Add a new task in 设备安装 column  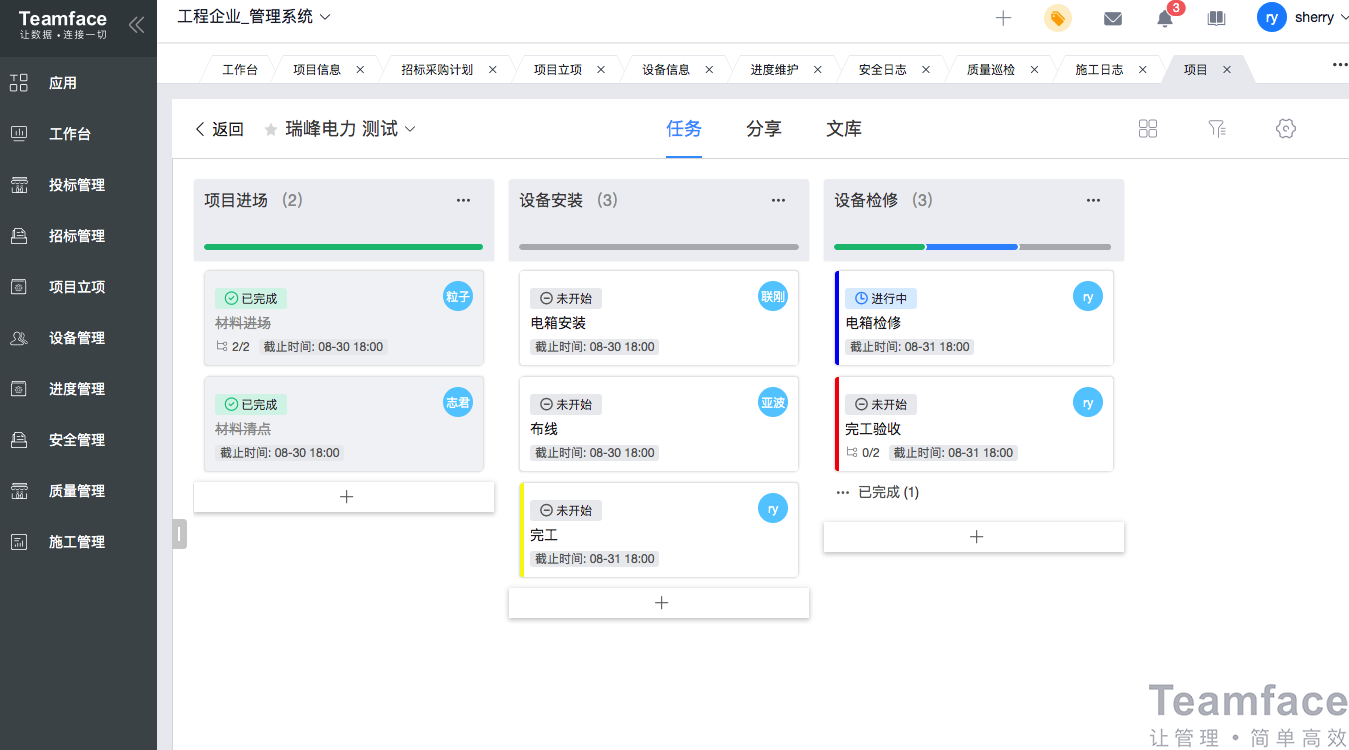(659, 602)
